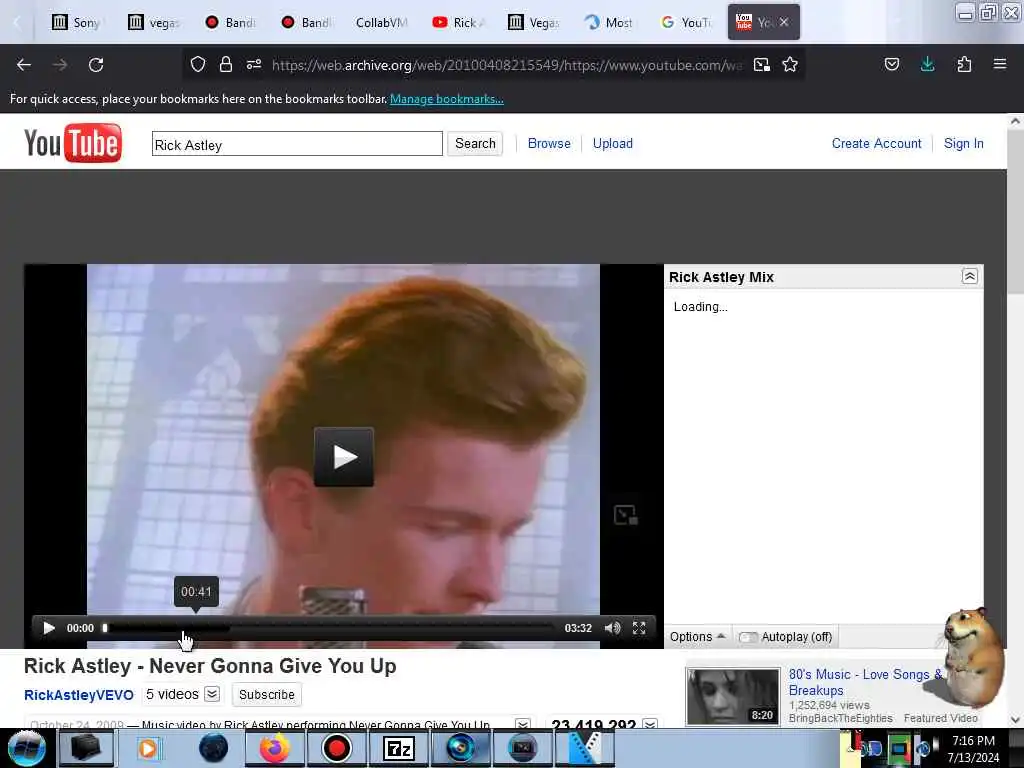Click the URL address bar
The image size is (1024, 768).
(506, 65)
